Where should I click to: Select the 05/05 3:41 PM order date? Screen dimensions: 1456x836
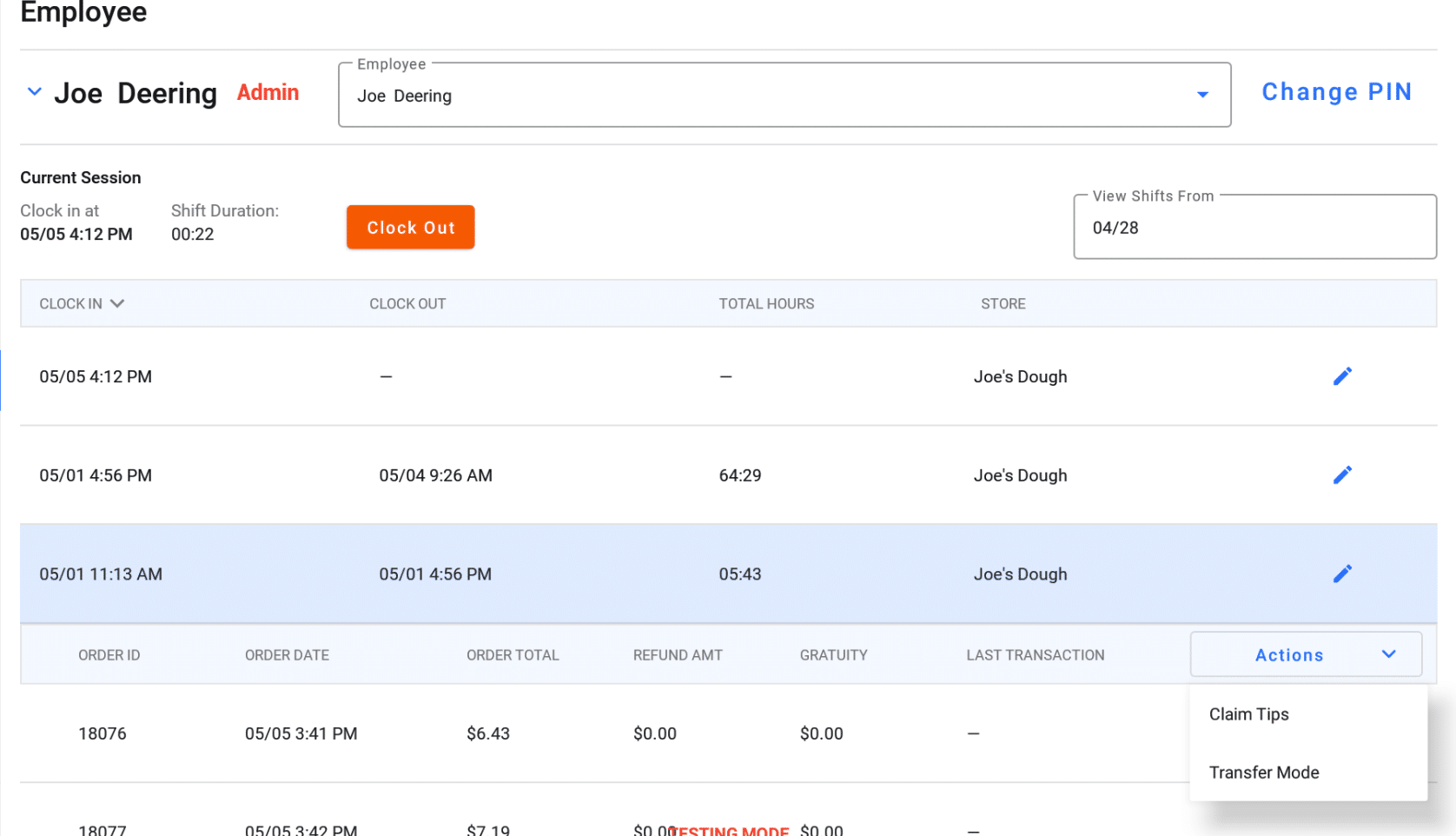pos(301,733)
